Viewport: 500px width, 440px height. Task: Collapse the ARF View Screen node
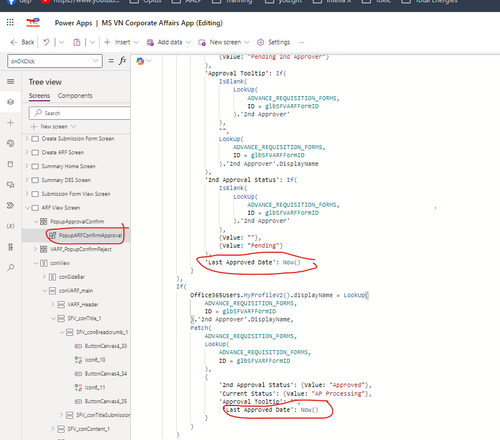click(x=27, y=208)
